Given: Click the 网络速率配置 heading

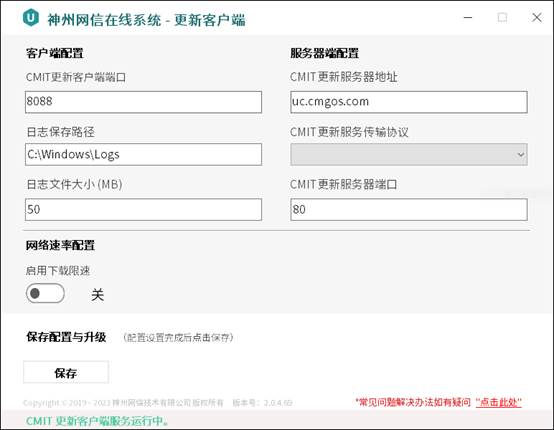Looking at the screenshot, I should click(x=60, y=245).
